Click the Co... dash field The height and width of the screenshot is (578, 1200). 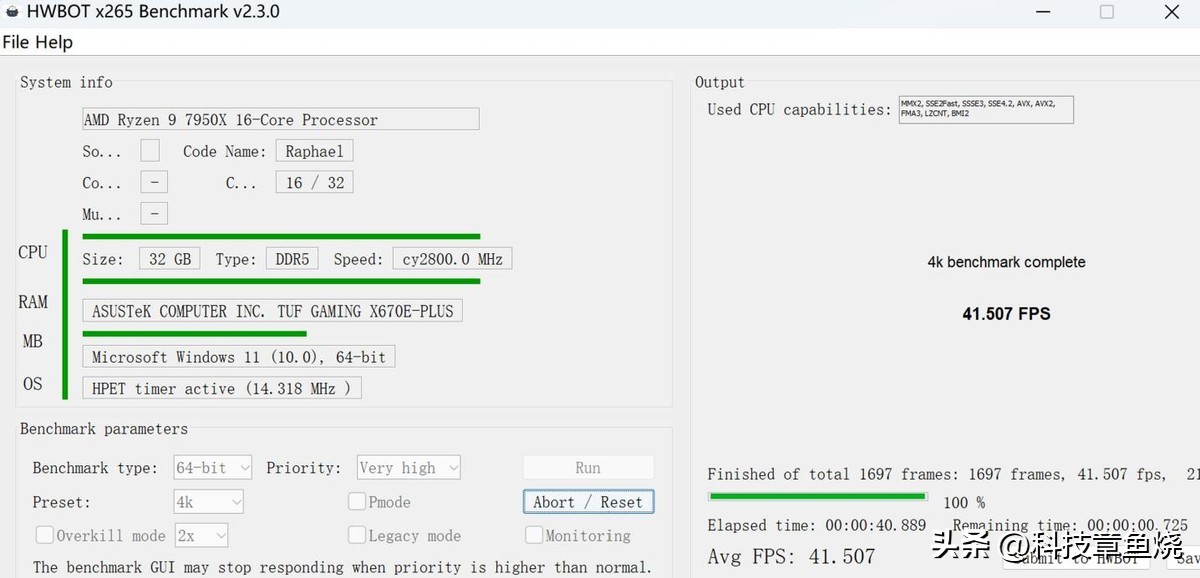154,183
